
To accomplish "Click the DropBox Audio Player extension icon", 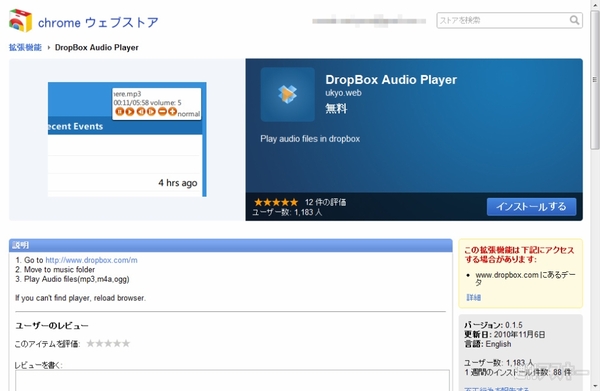I will point(287,94).
